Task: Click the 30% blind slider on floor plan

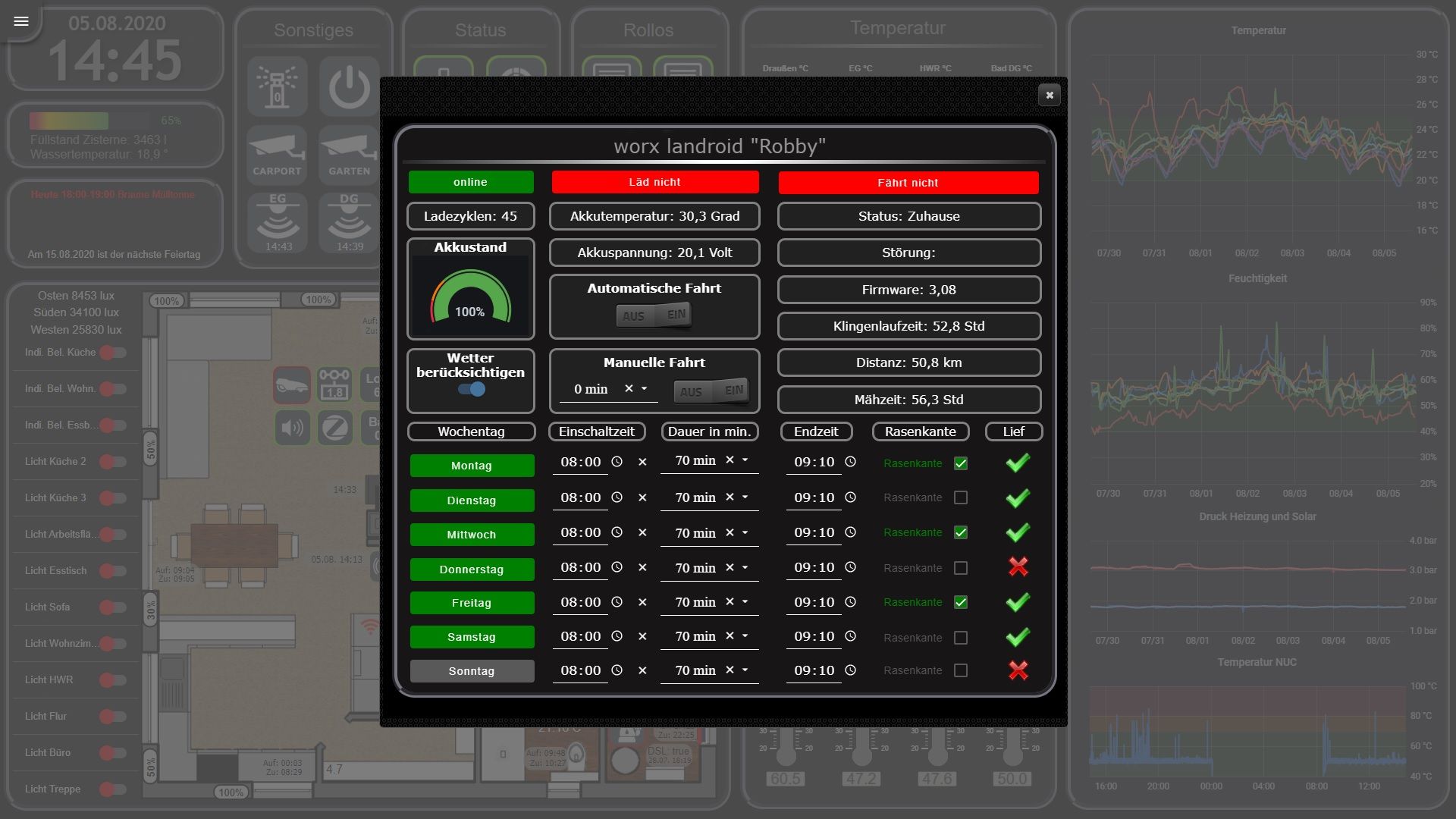Action: [151, 610]
